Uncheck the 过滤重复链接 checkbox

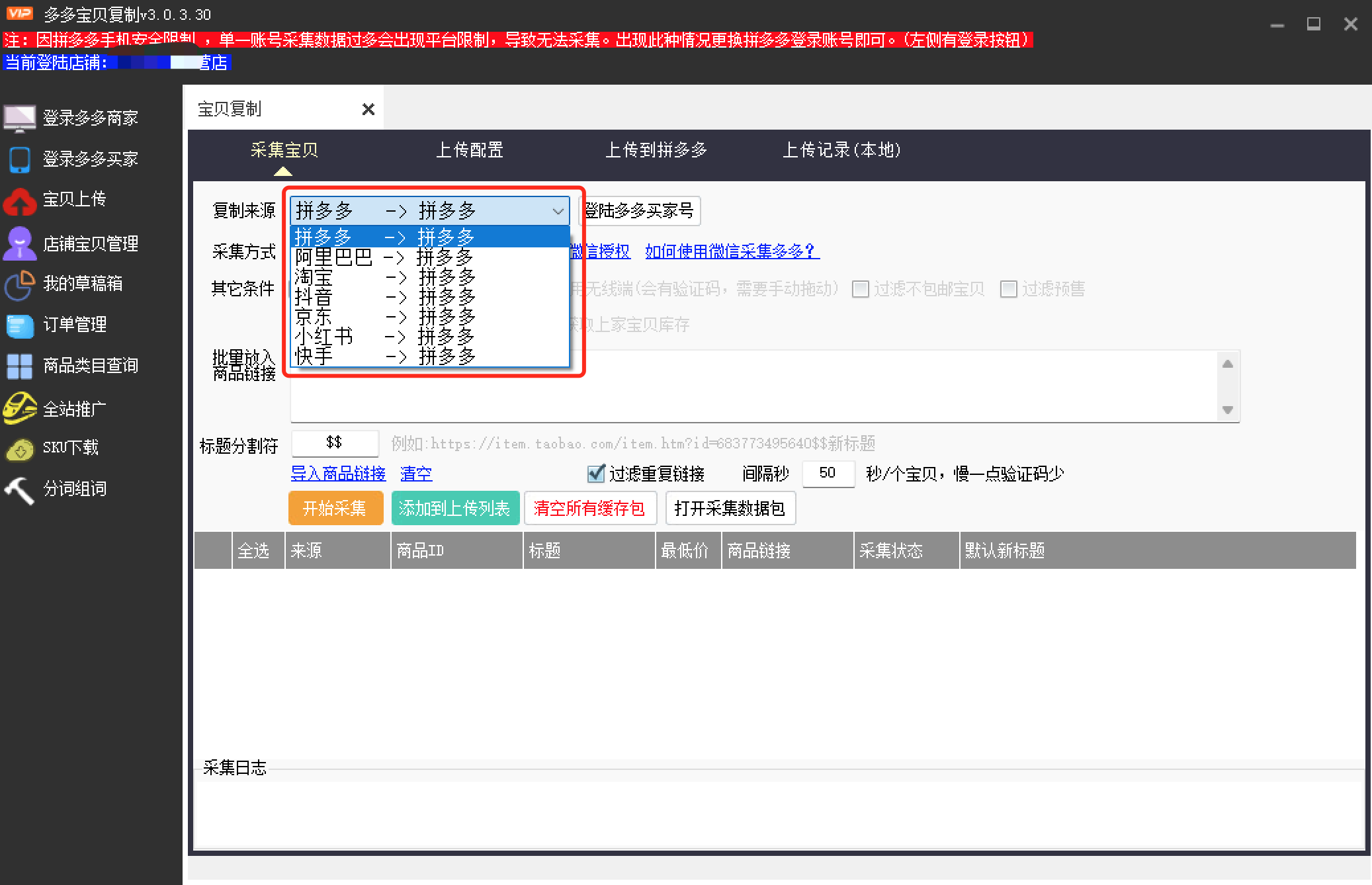click(596, 473)
